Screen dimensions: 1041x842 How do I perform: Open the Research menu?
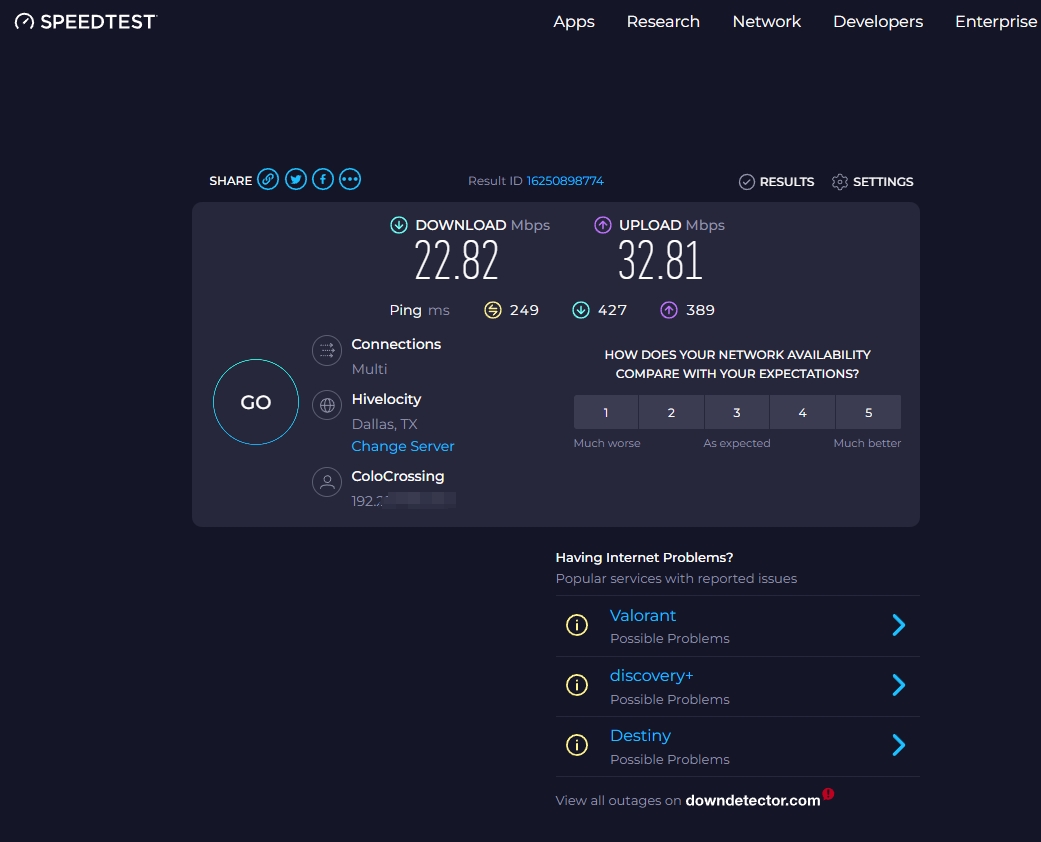[663, 22]
